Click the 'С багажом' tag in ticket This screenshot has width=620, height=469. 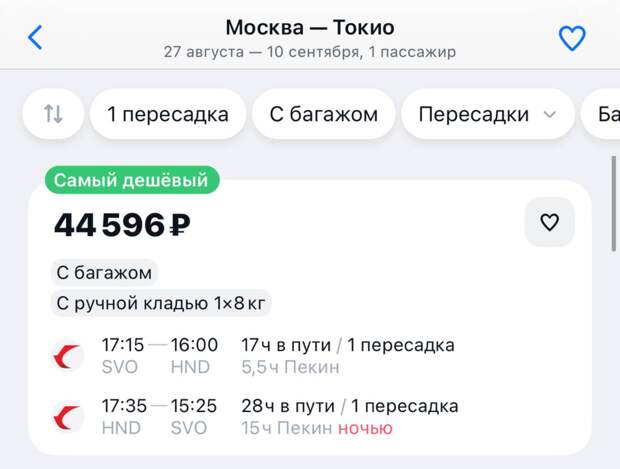tap(104, 272)
